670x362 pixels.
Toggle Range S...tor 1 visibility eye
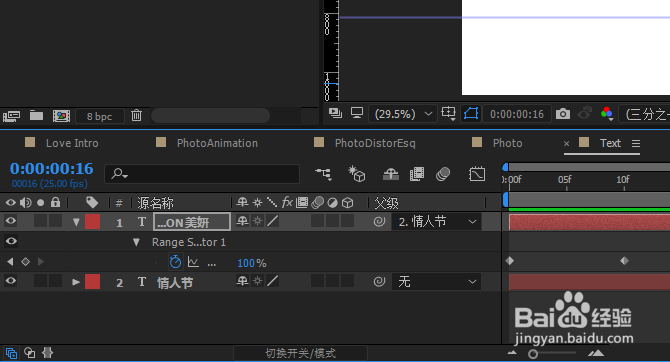[x=11, y=241]
